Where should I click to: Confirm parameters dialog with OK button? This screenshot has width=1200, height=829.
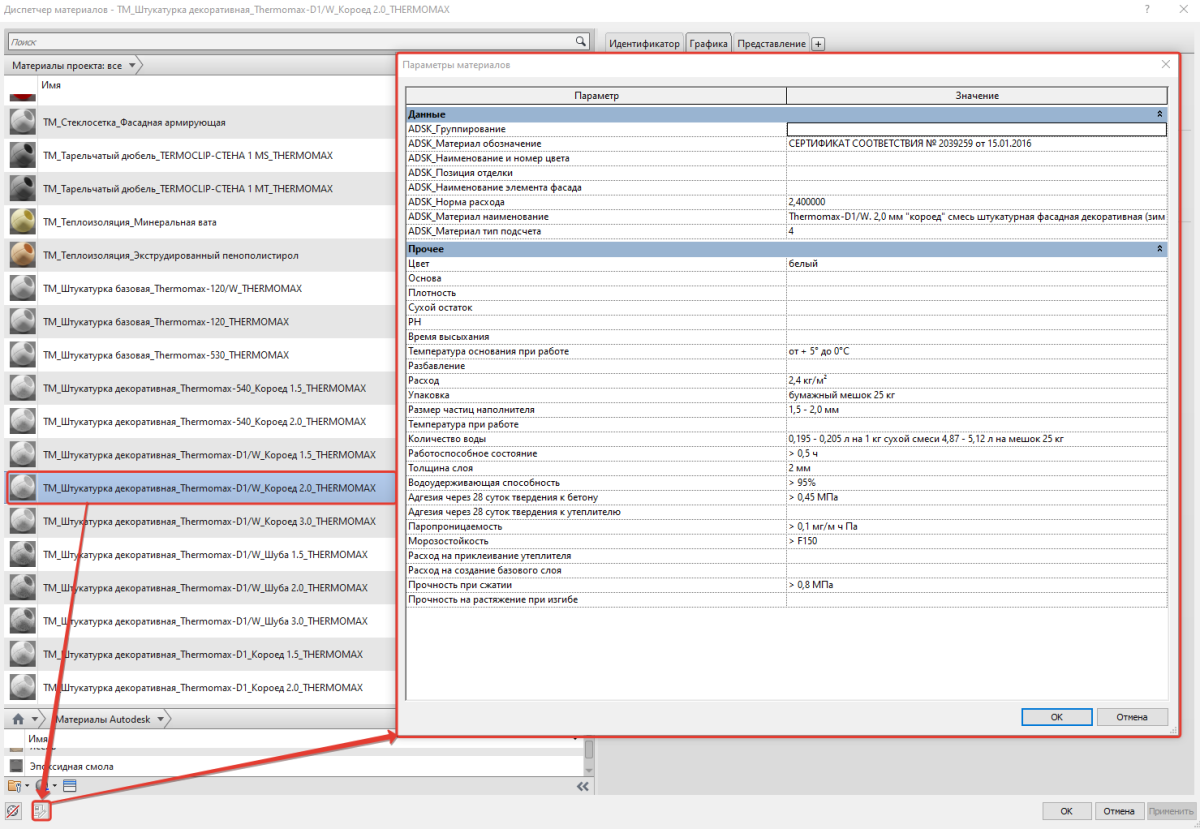(1056, 717)
